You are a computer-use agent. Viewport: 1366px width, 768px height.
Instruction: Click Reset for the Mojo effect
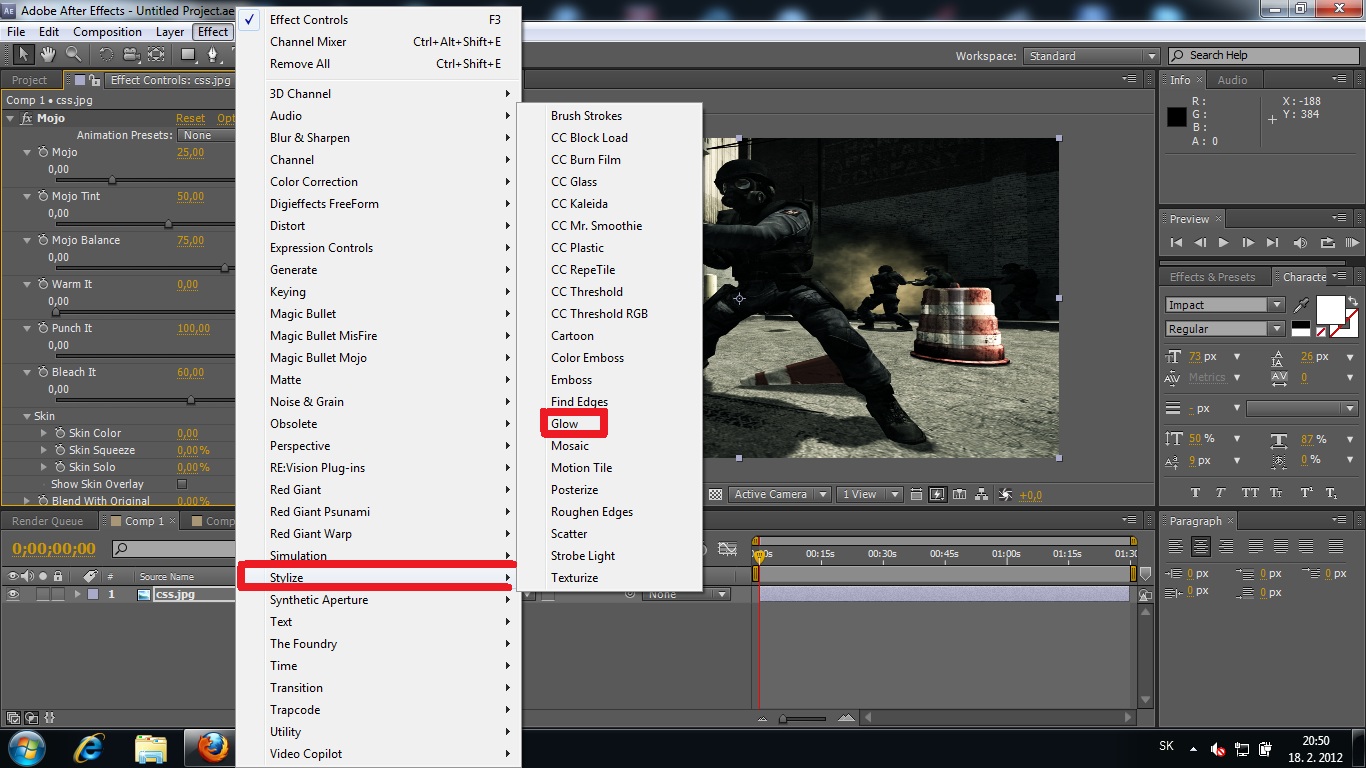pyautogui.click(x=190, y=118)
